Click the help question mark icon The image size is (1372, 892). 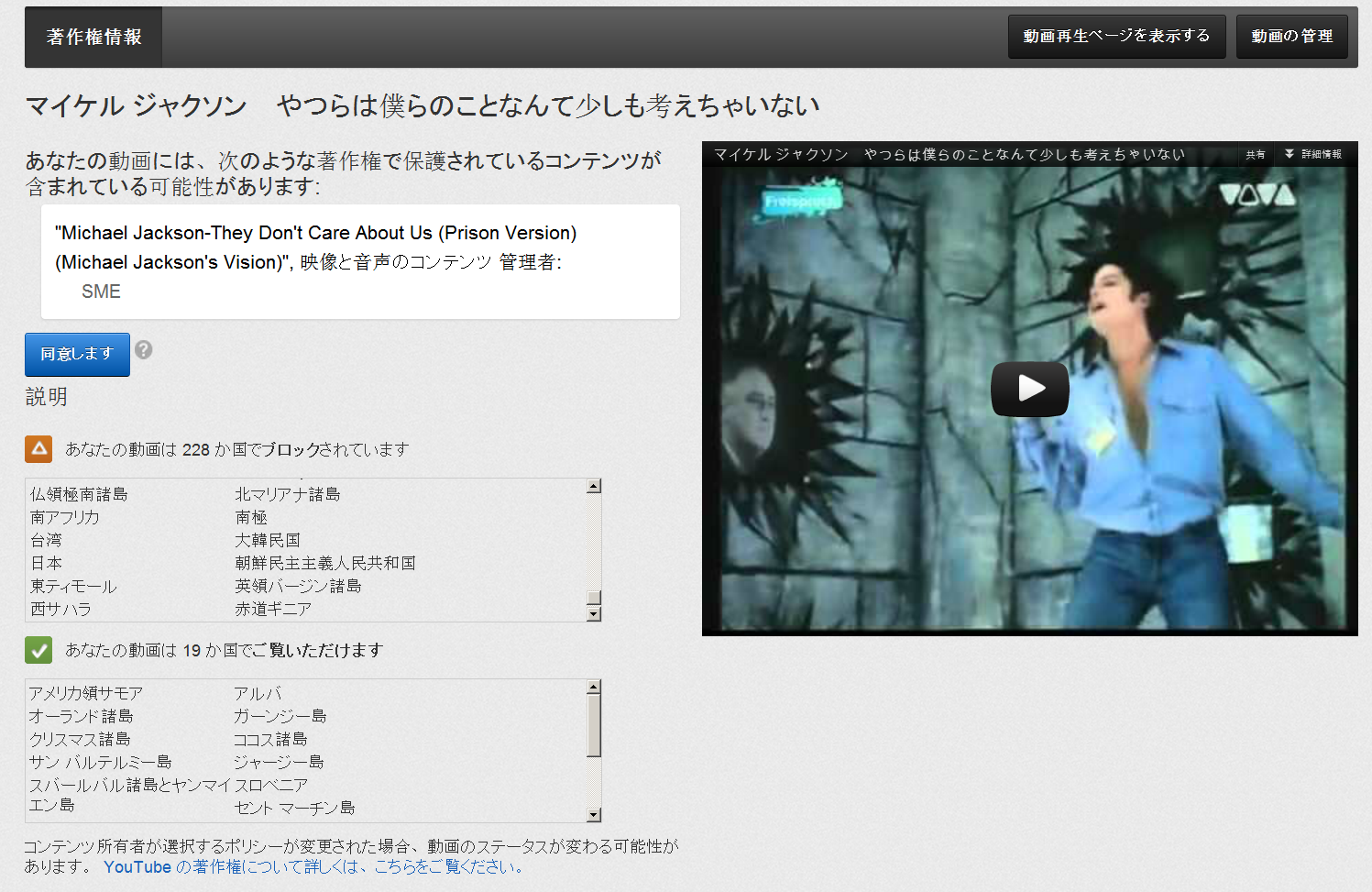point(144,349)
